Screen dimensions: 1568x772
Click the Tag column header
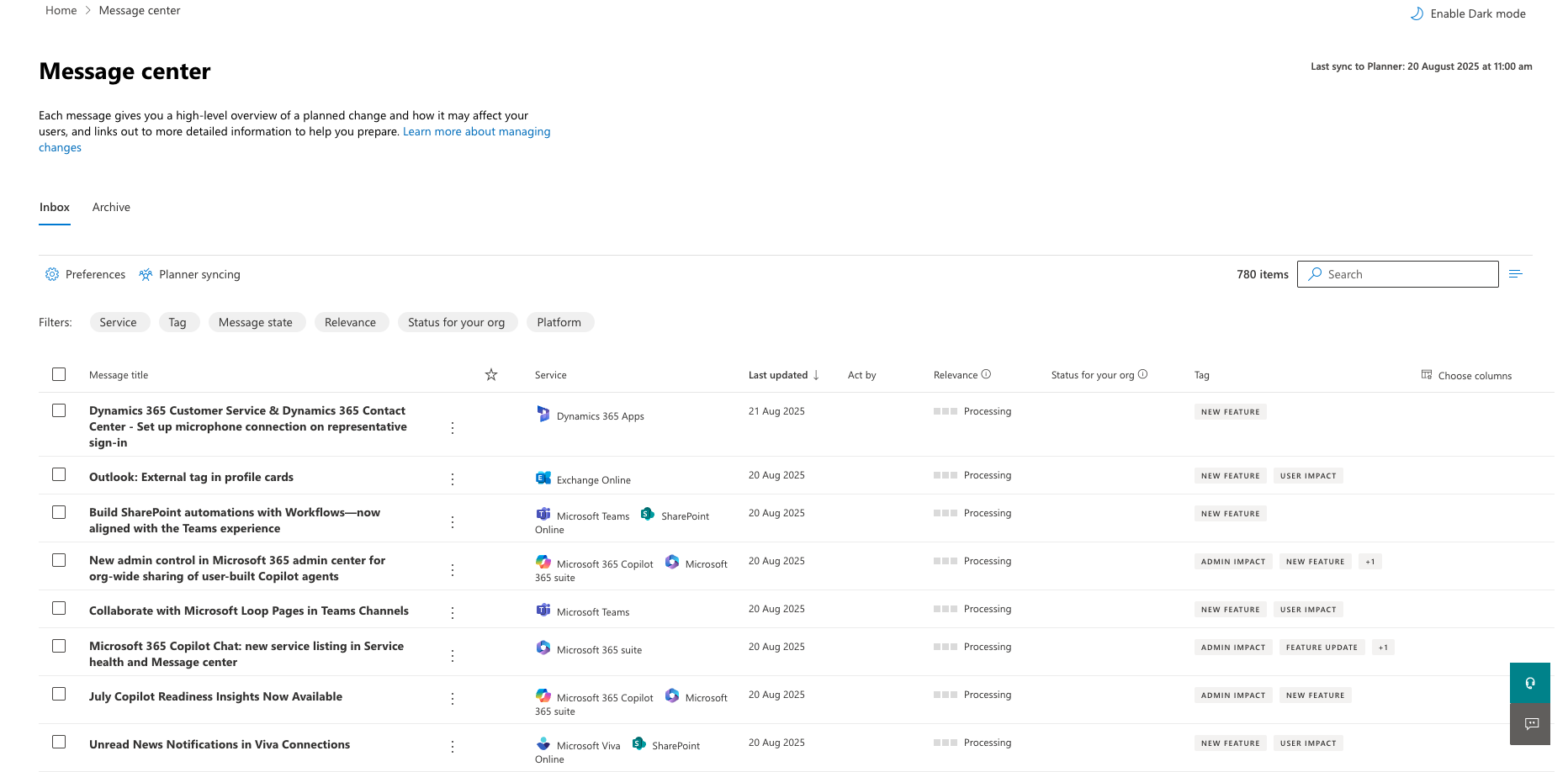[1202, 375]
